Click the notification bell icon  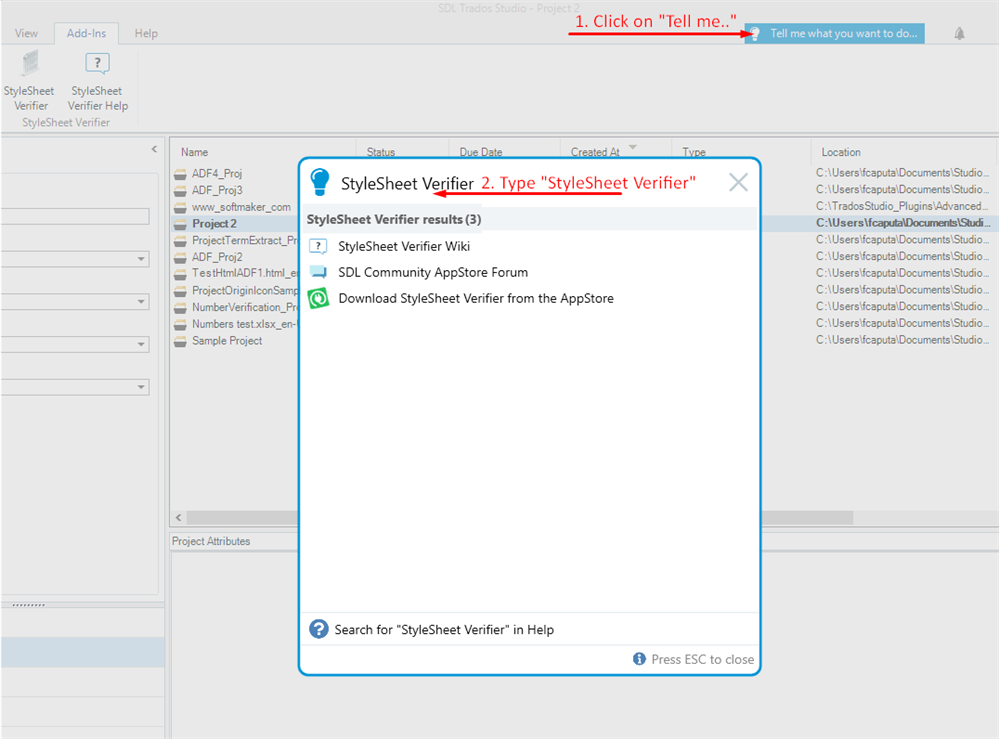click(x=959, y=34)
